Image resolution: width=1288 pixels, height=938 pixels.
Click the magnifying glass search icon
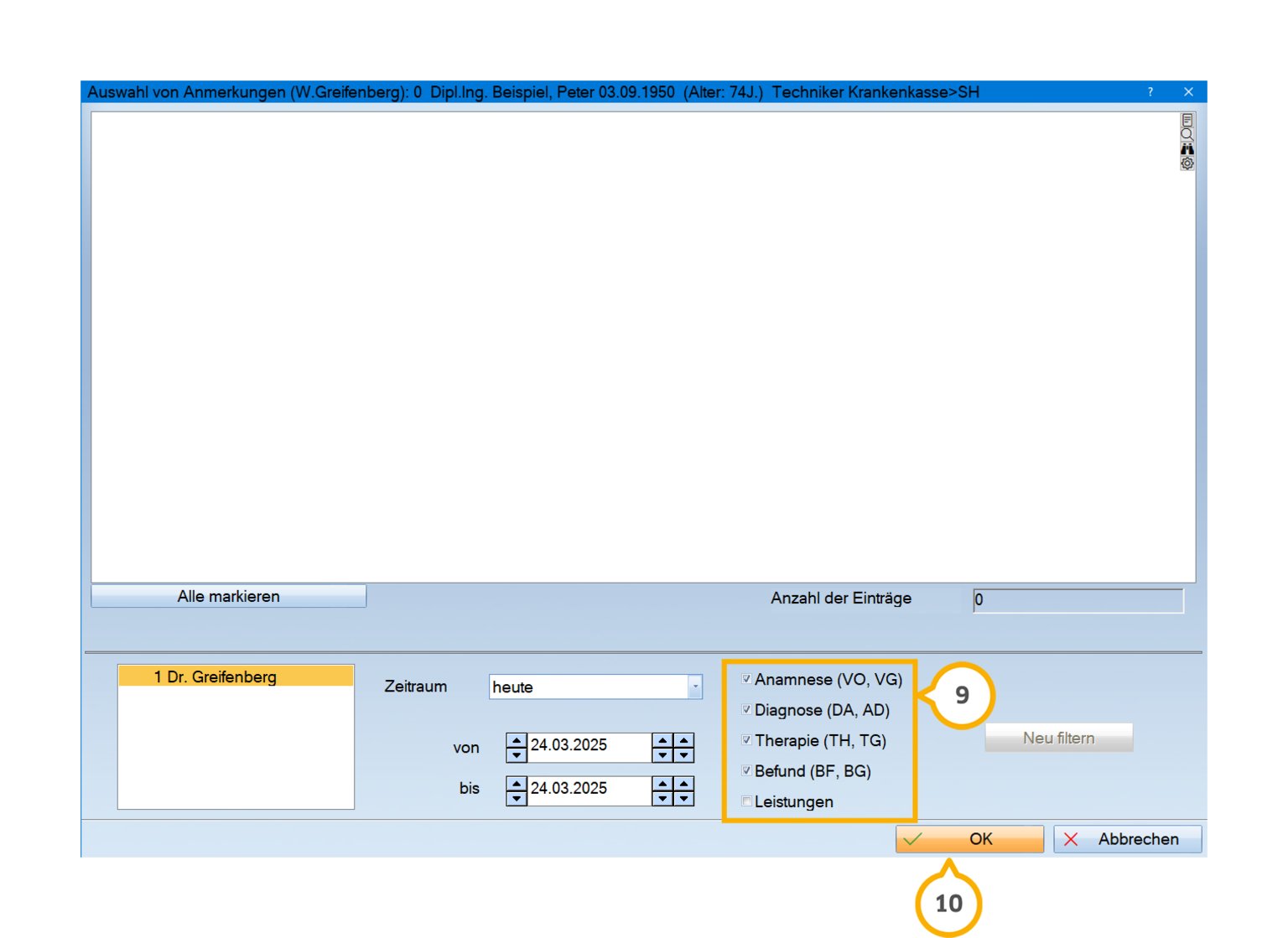[1187, 134]
